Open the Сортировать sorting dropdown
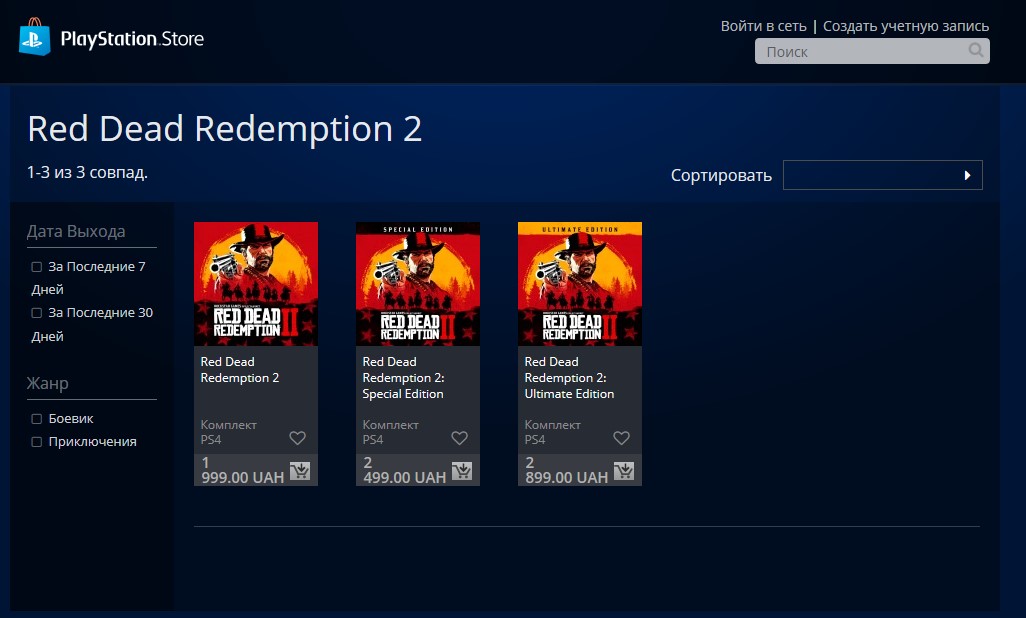The width and height of the screenshot is (1026, 618). coord(883,175)
